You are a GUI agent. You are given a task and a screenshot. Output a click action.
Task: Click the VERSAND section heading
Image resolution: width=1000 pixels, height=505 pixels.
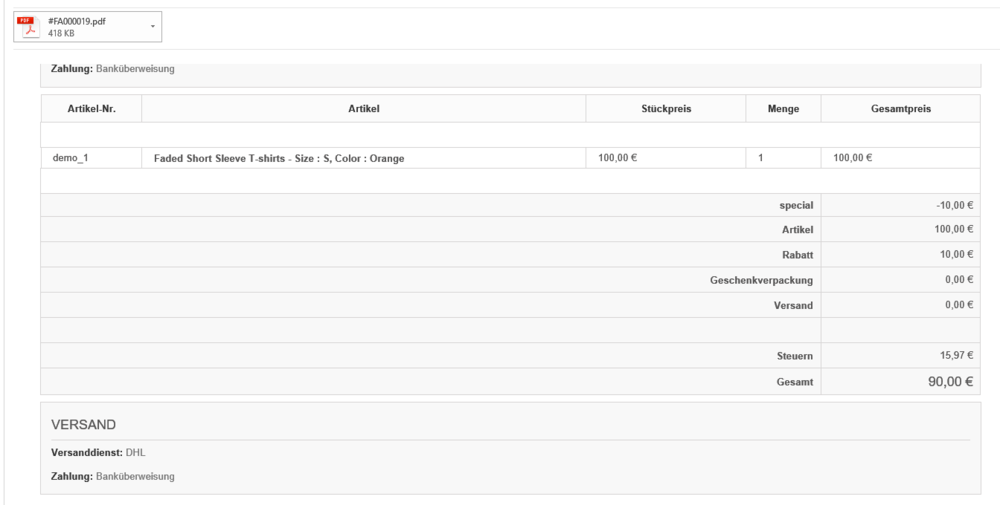point(84,425)
